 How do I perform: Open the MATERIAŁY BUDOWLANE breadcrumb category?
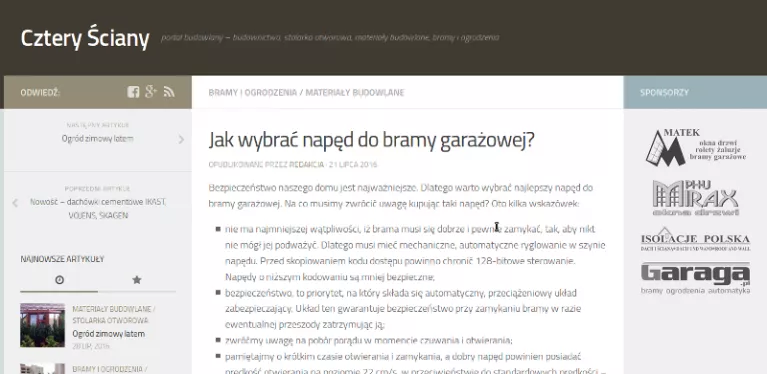[355, 92]
